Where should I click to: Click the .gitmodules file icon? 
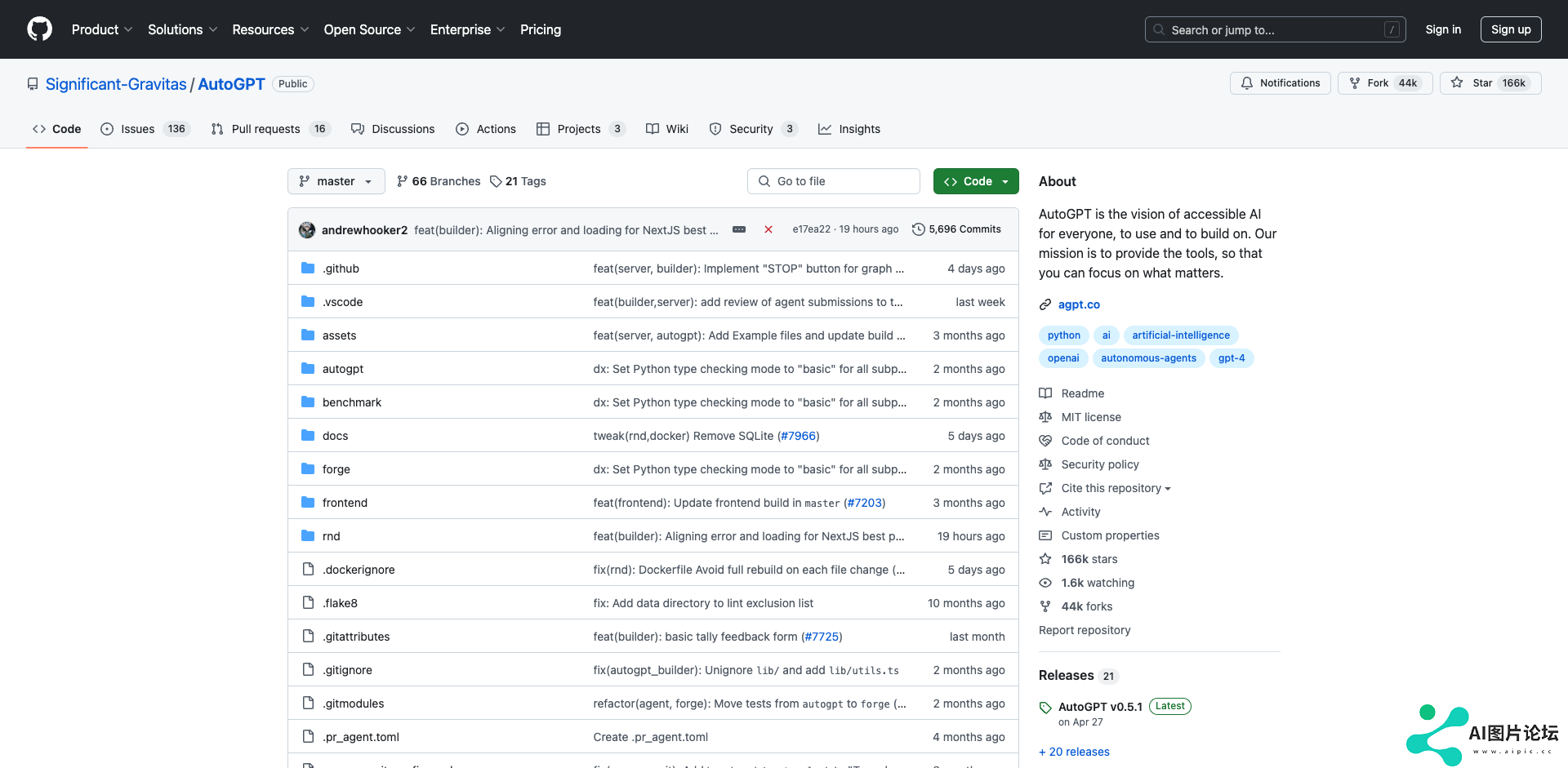pos(308,703)
